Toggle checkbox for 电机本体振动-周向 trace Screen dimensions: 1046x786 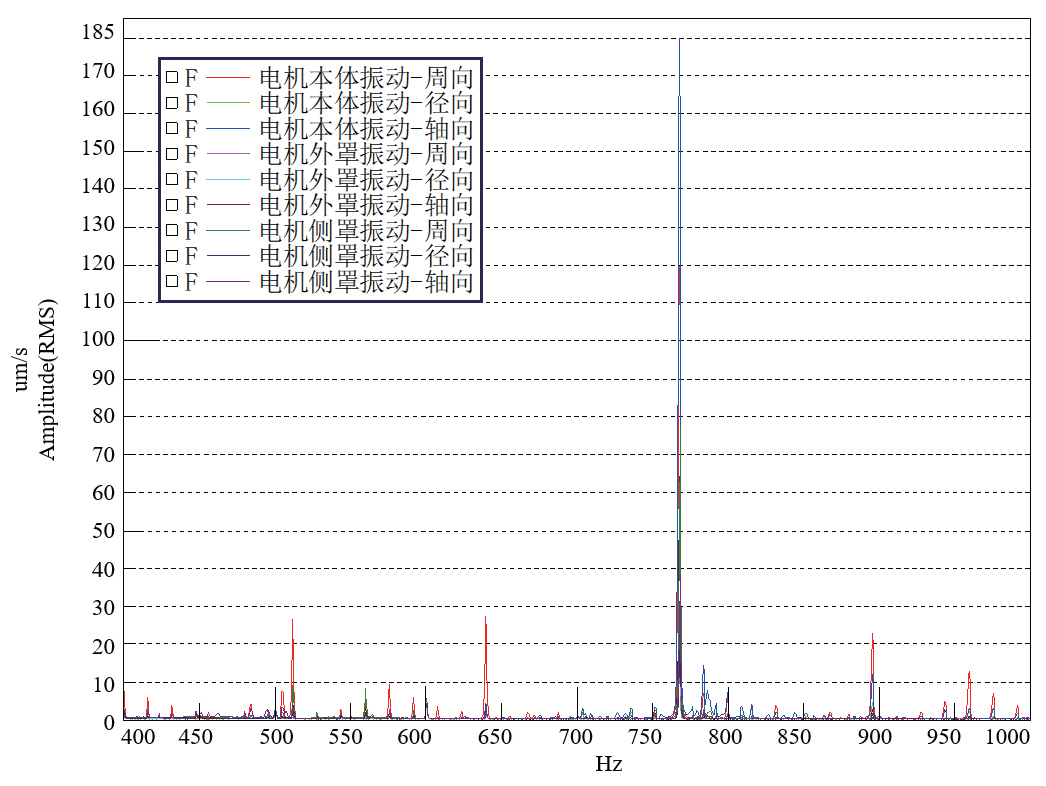172,77
